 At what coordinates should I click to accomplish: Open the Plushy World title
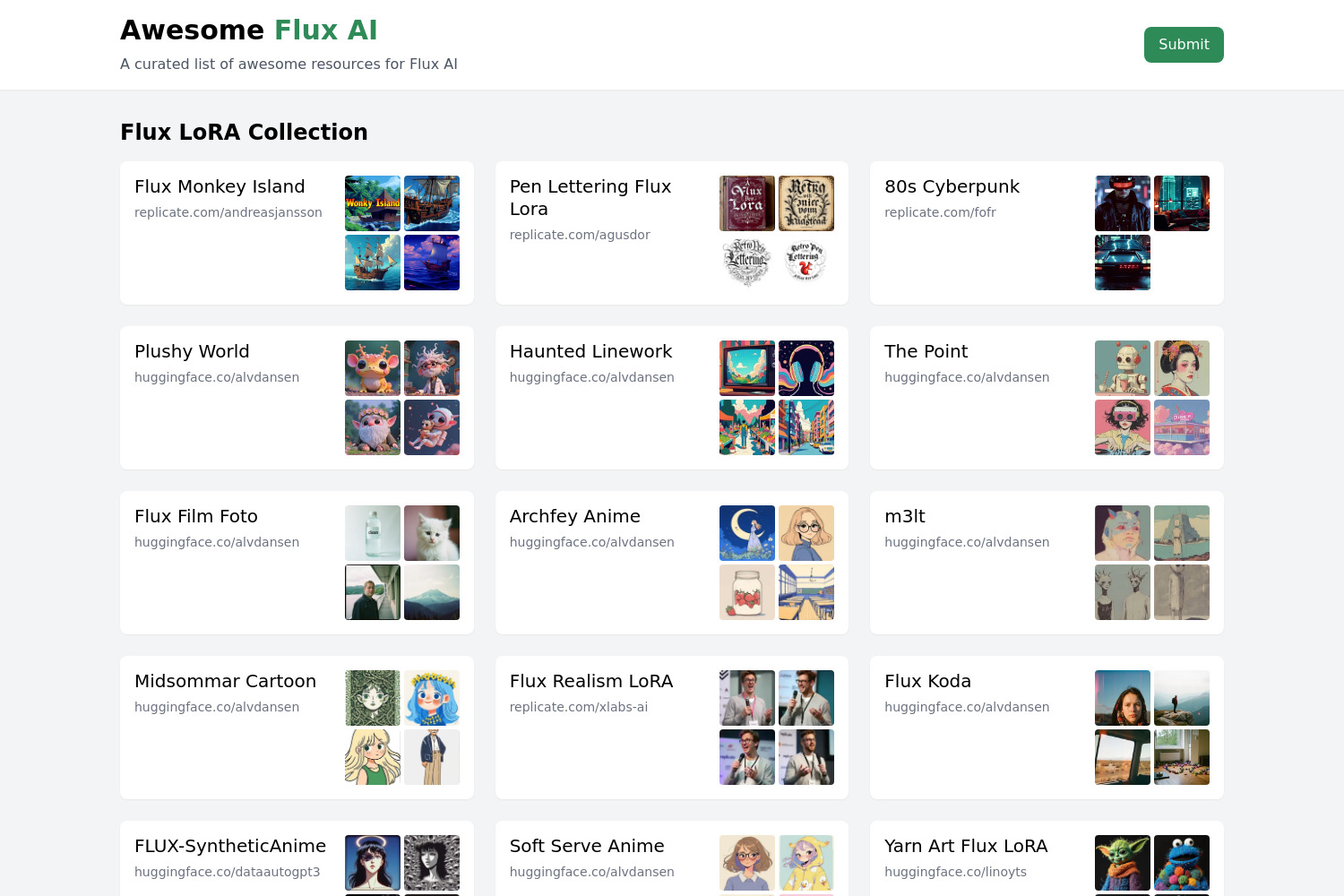(x=192, y=351)
